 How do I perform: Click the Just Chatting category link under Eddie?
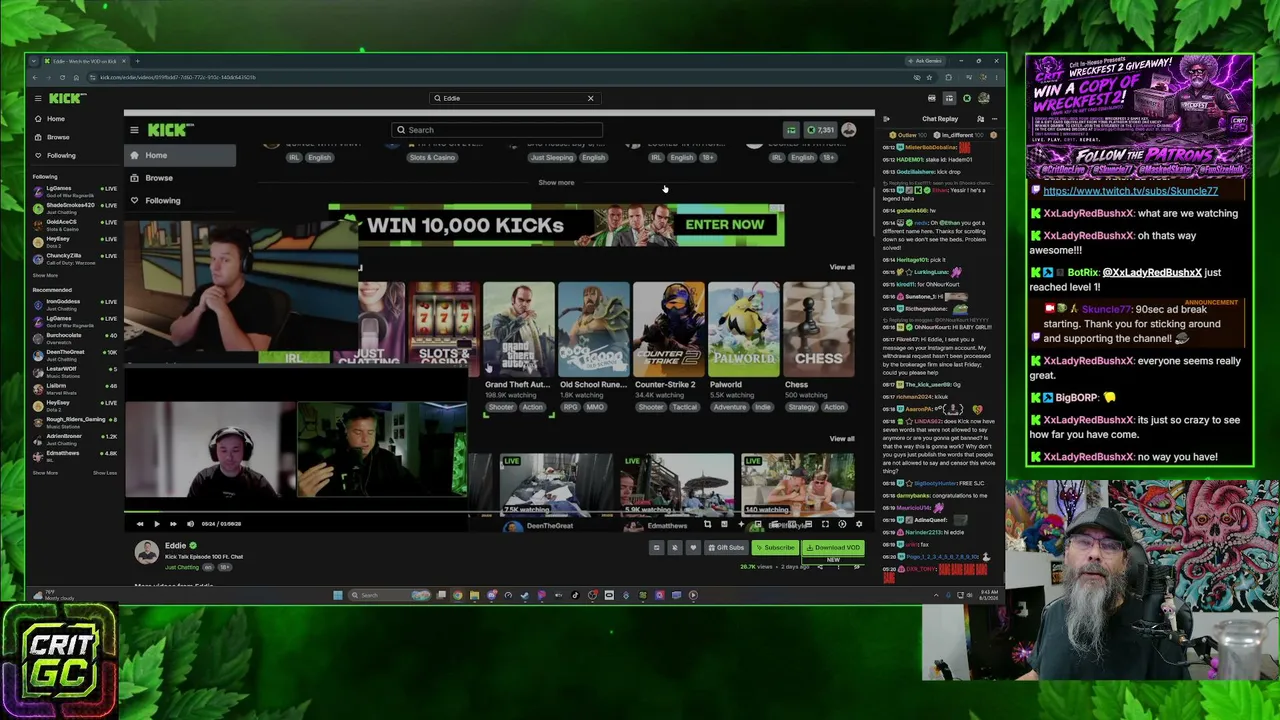[182, 568]
